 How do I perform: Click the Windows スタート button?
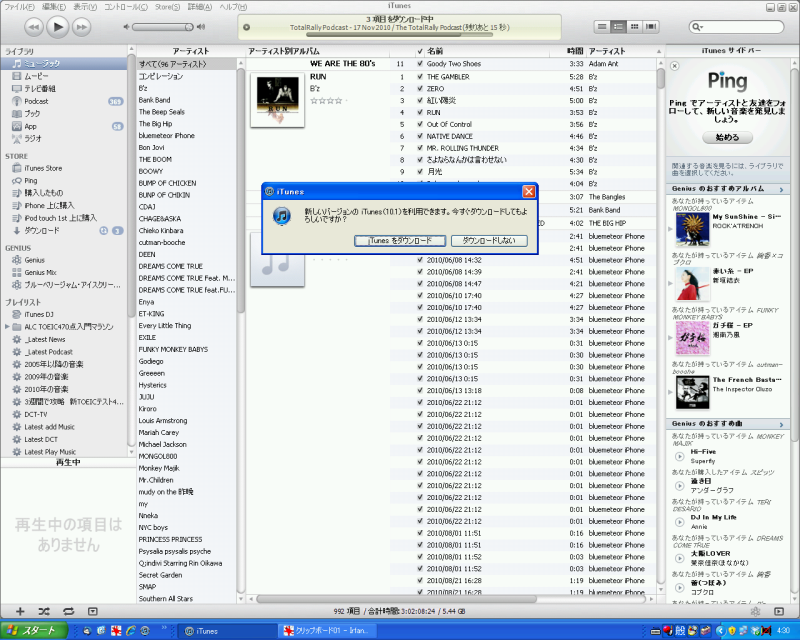pyautogui.click(x=34, y=631)
